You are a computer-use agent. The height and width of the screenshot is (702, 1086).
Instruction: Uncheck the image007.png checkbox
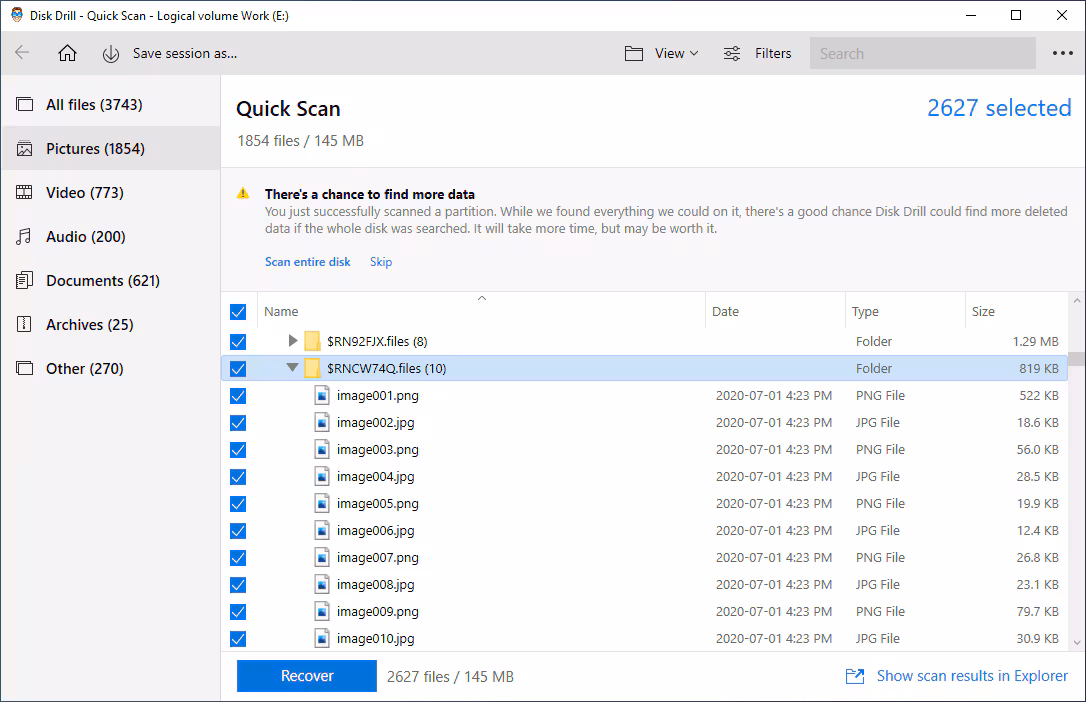pyautogui.click(x=238, y=557)
